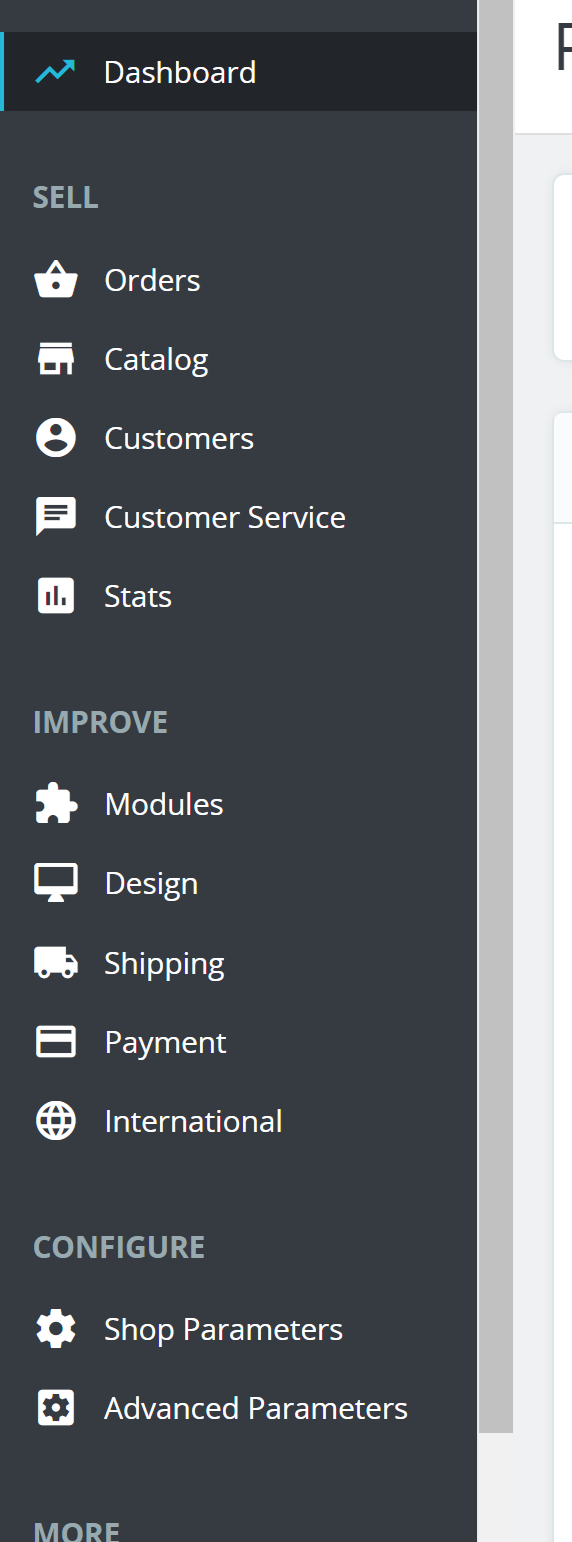Select the Shipping menu label

164,964
